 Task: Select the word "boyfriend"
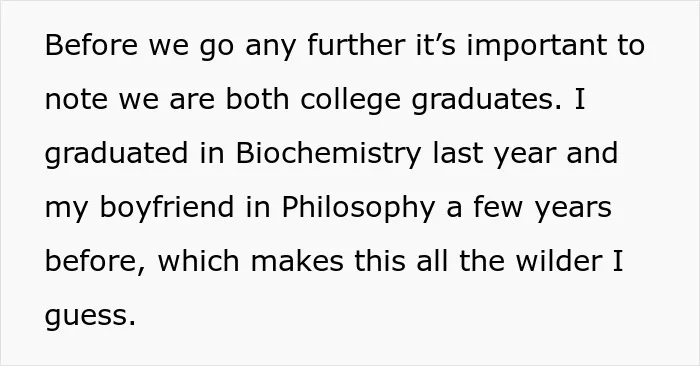167,208
